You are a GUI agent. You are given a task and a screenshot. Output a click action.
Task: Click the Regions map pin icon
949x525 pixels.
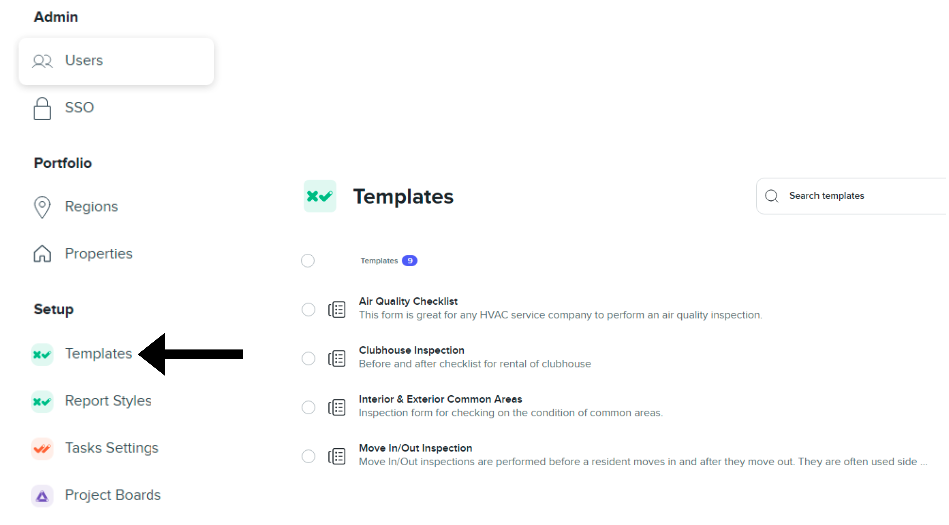click(x=42, y=207)
